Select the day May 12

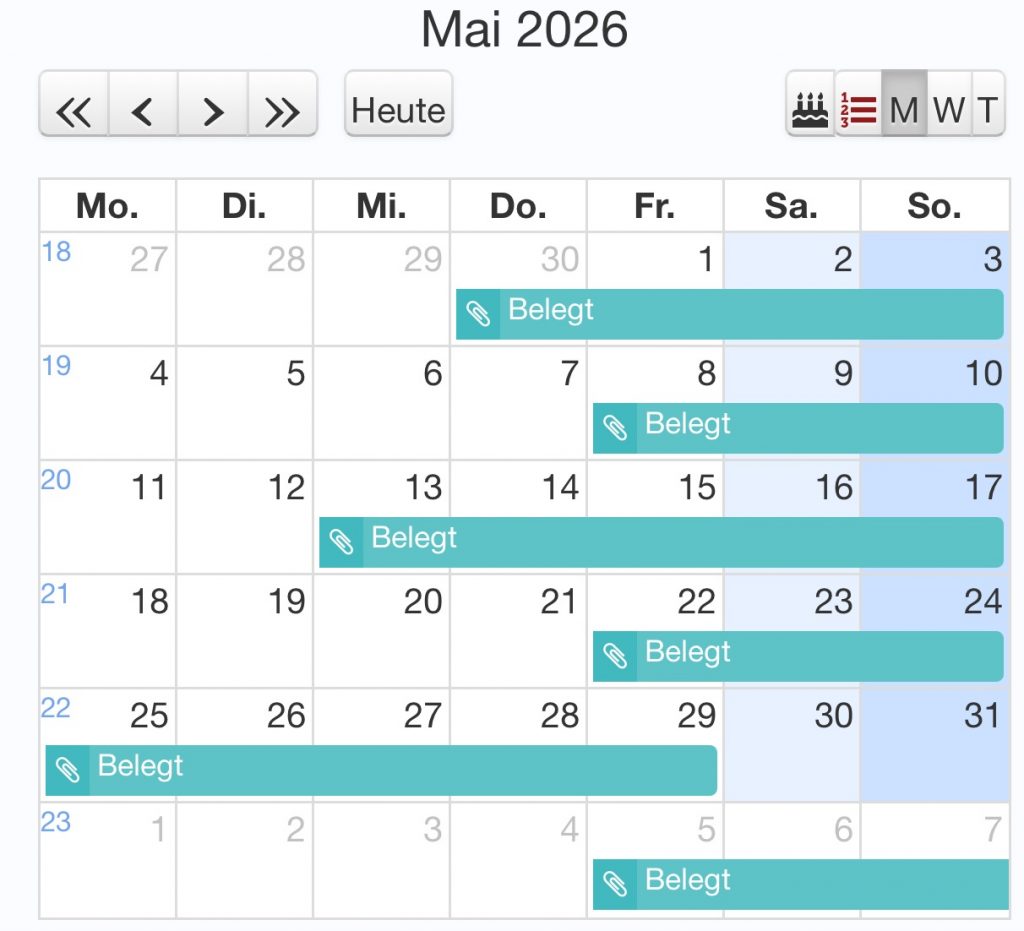tap(245, 500)
